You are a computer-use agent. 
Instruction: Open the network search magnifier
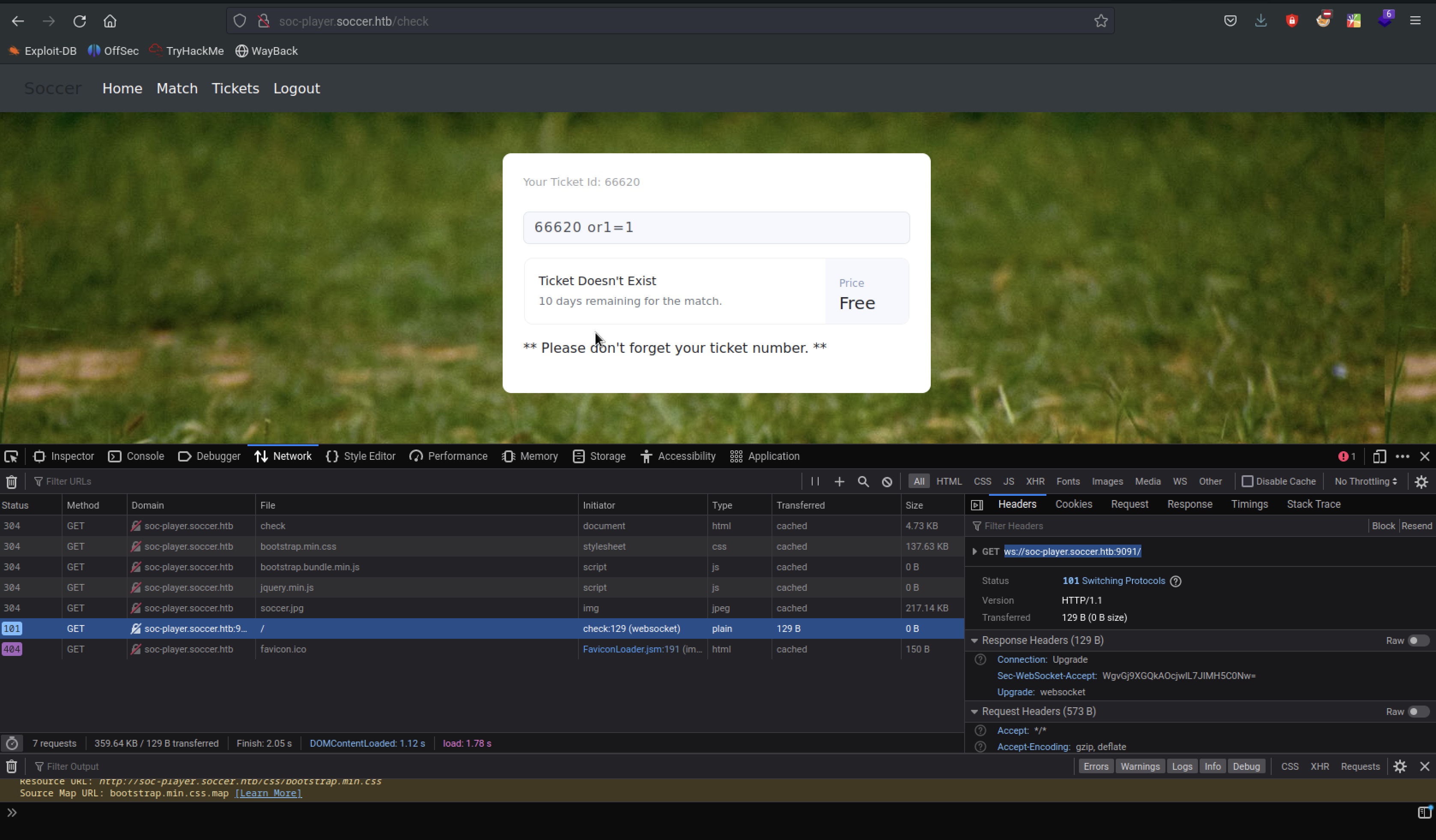pos(863,482)
